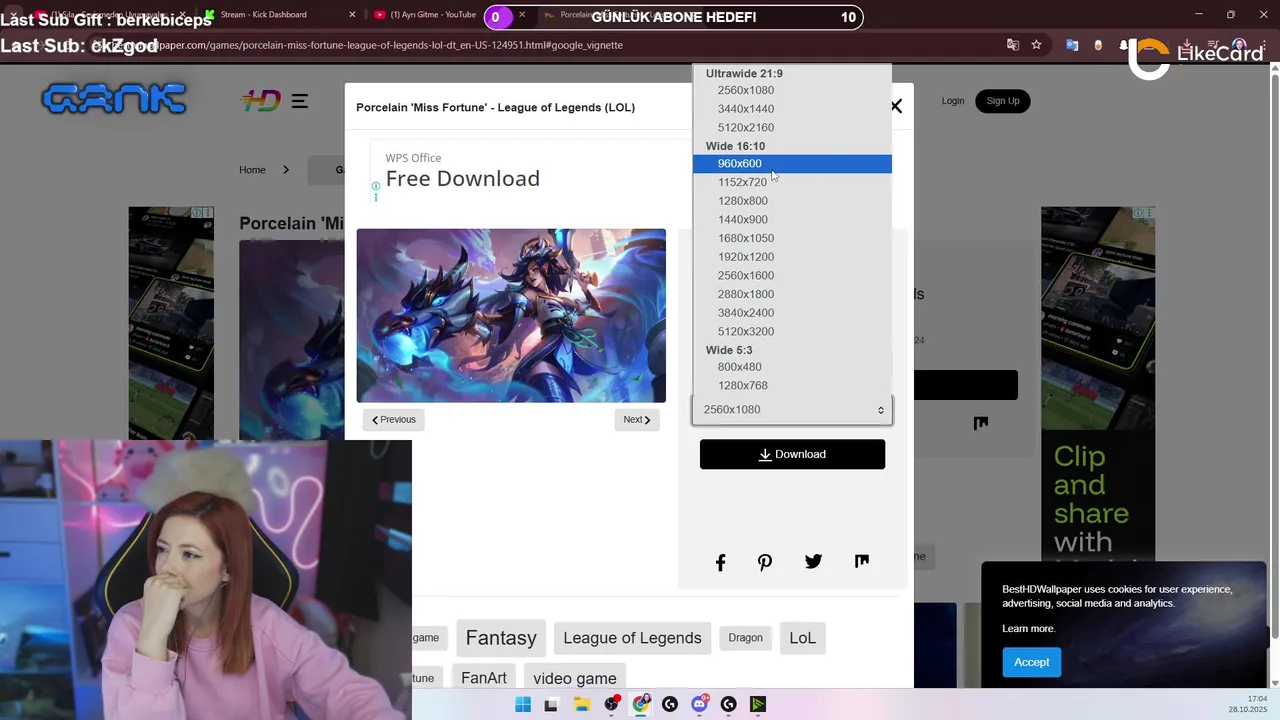Open Discord from taskbar

[x=699, y=704]
